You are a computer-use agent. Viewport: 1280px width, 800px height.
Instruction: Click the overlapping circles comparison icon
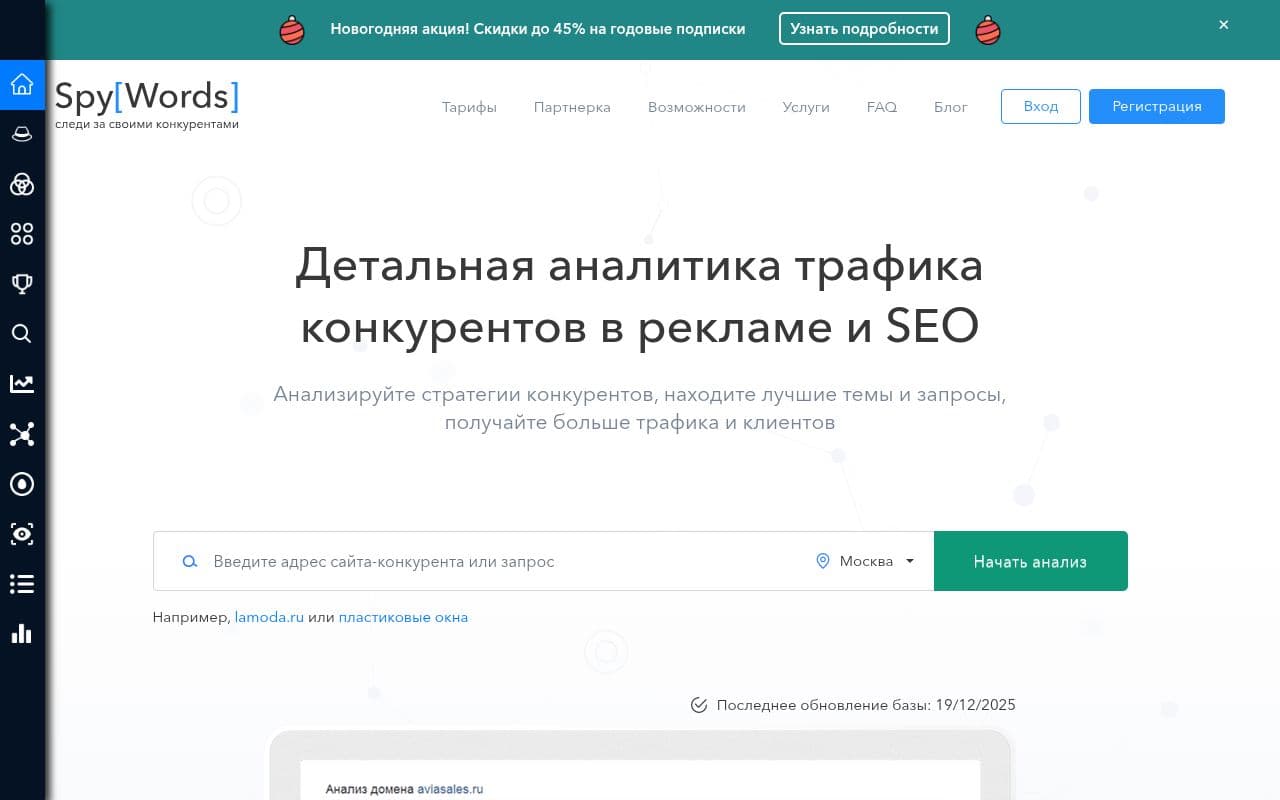[x=22, y=185]
